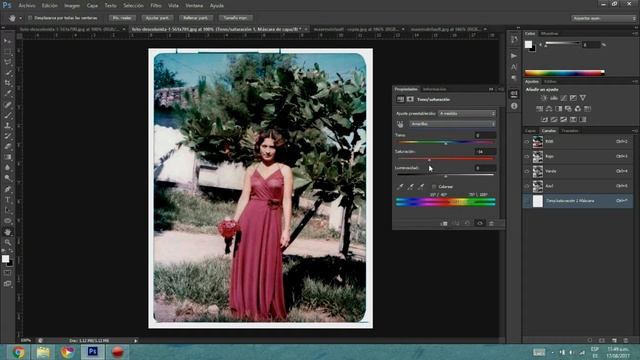640x360 pixels.
Task: Select the Pen tool
Action: coord(7,189)
